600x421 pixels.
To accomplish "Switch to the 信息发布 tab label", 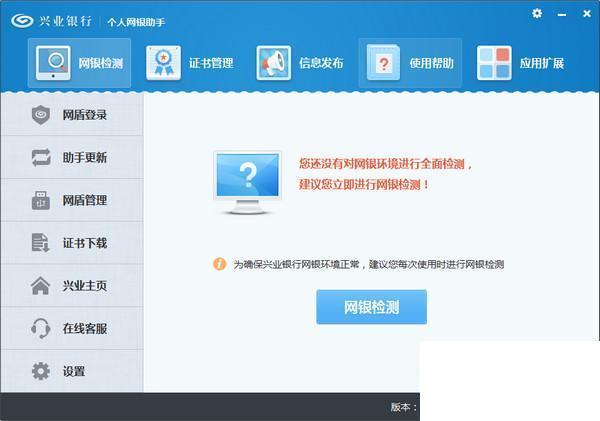I will coord(321,63).
